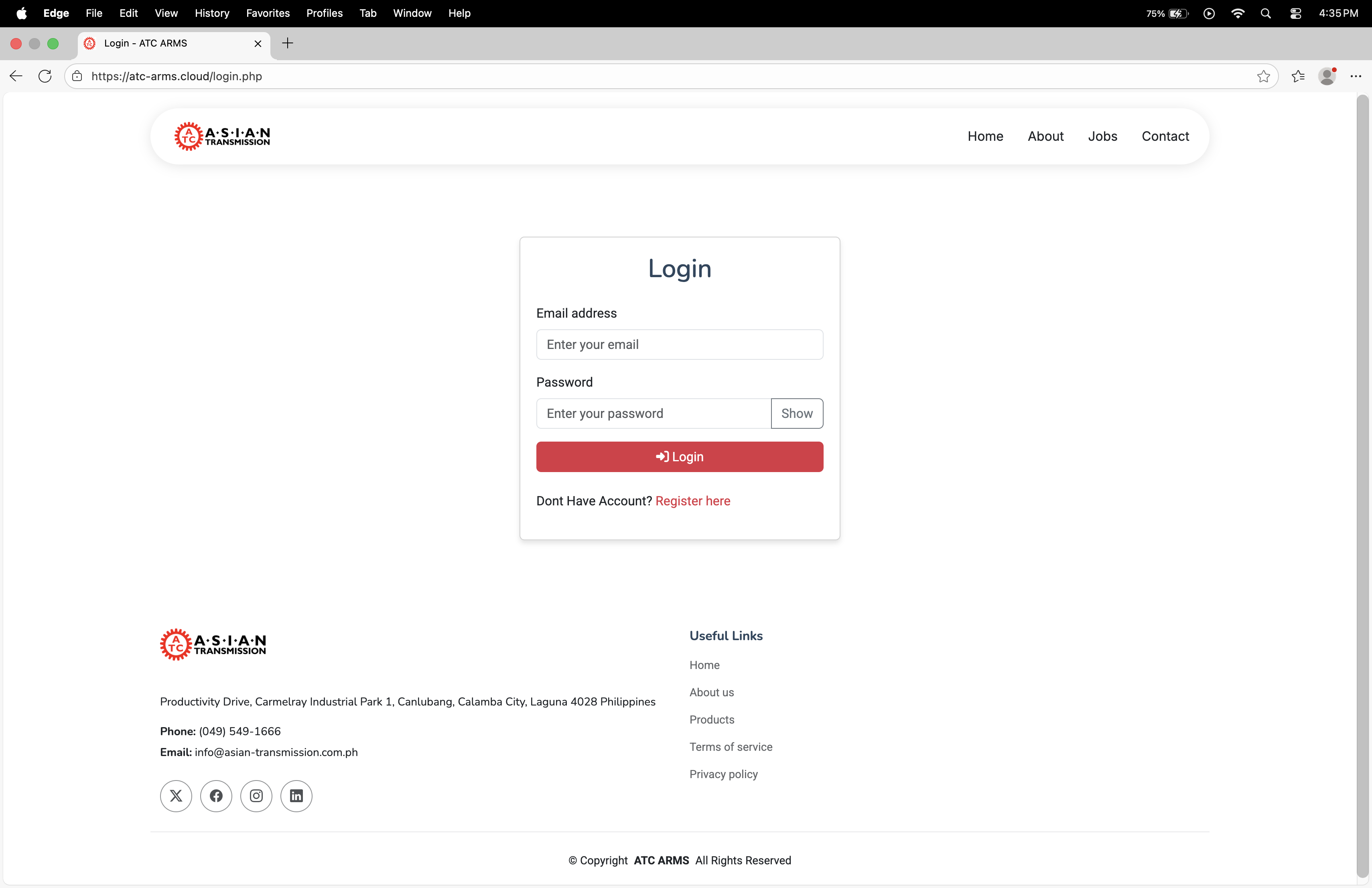Click inside the email address field
This screenshot has height=888, width=1372.
679,345
